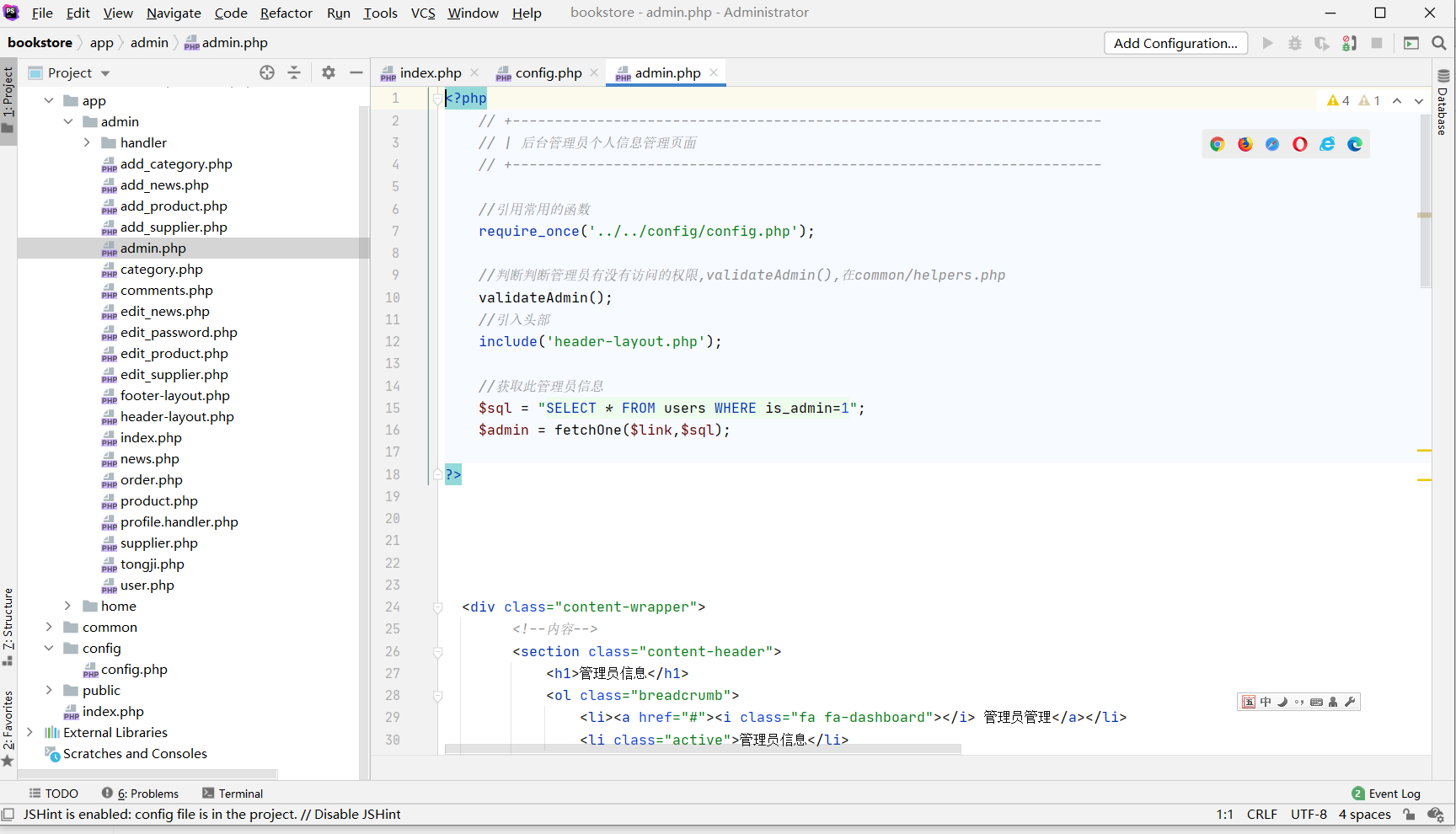Image resolution: width=1456 pixels, height=834 pixels.
Task: Click the locate file crosshair icon
Action: point(267,72)
